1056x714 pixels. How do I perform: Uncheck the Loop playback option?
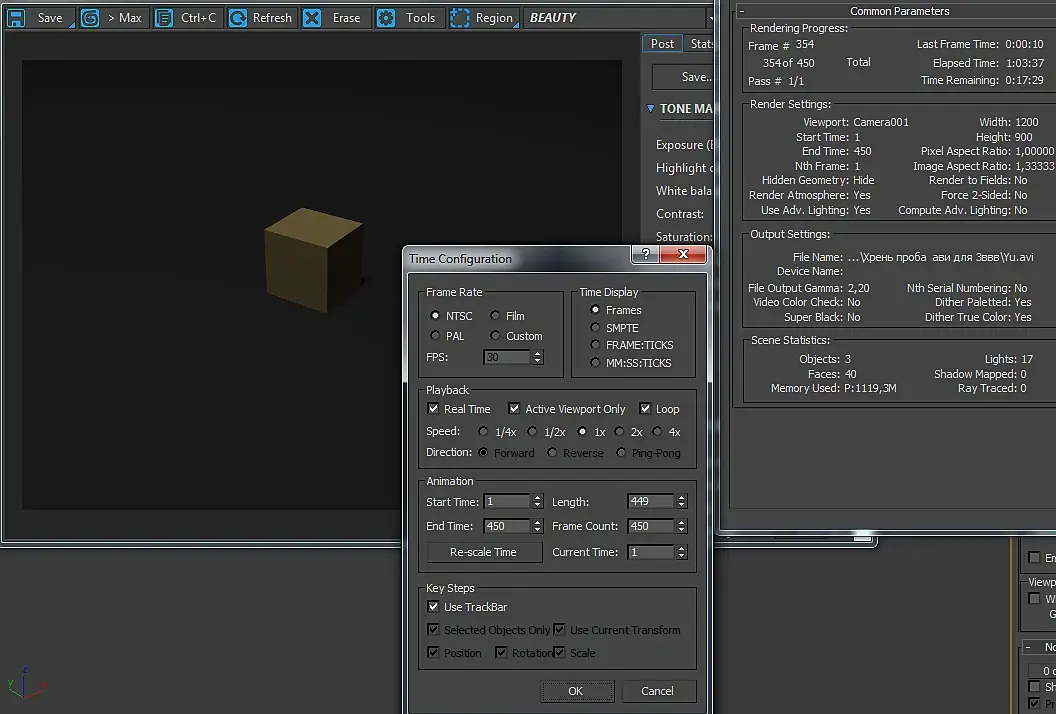[x=646, y=409]
